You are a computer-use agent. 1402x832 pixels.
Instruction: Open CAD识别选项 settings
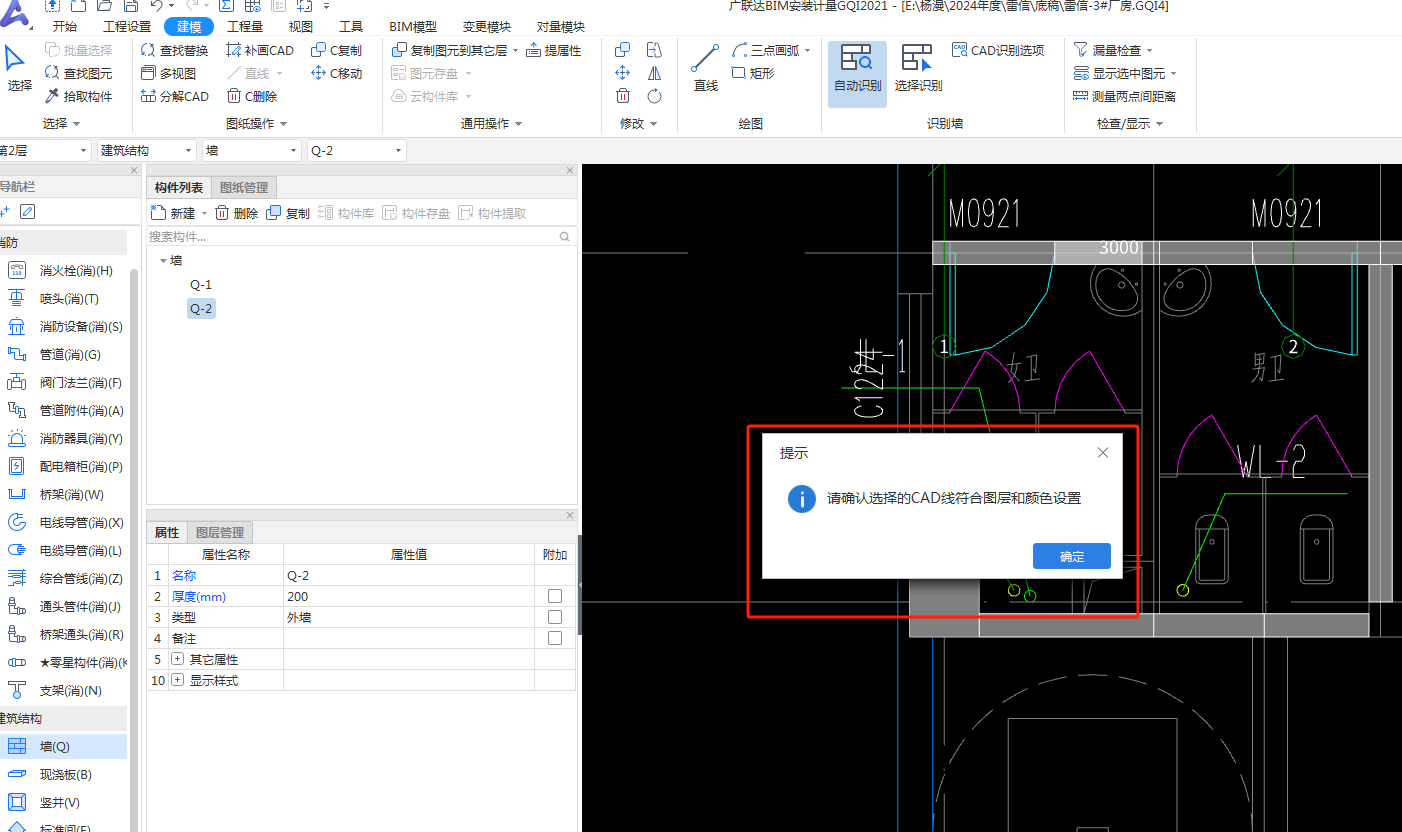click(x=997, y=50)
